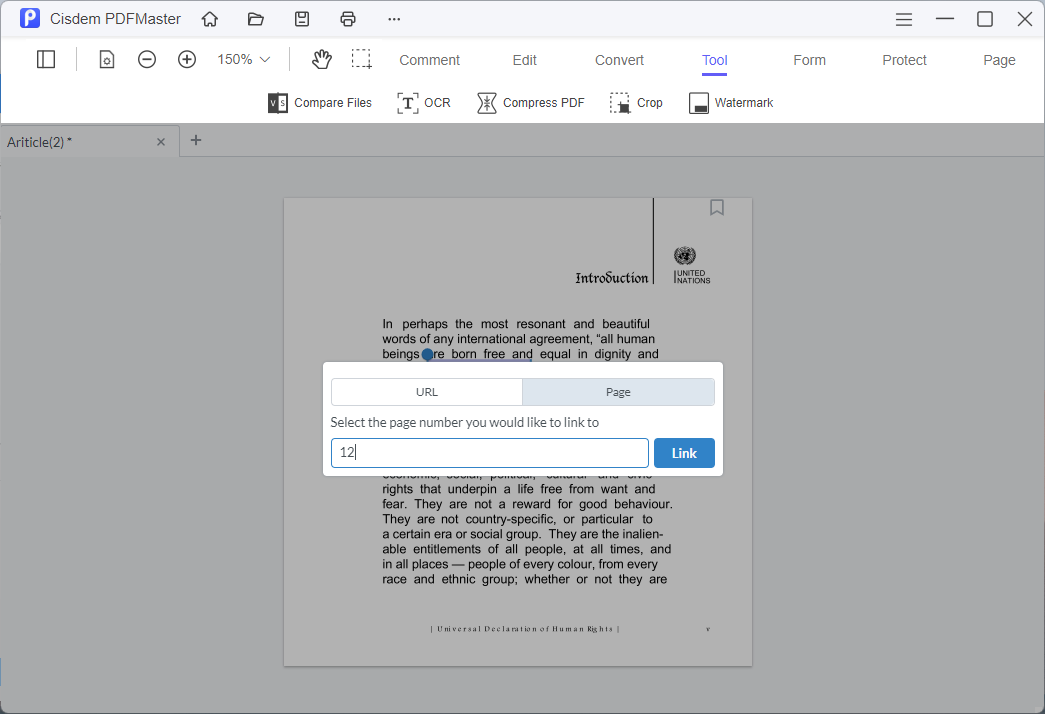
Task: Open the more options ellipsis
Action: pyautogui.click(x=394, y=19)
